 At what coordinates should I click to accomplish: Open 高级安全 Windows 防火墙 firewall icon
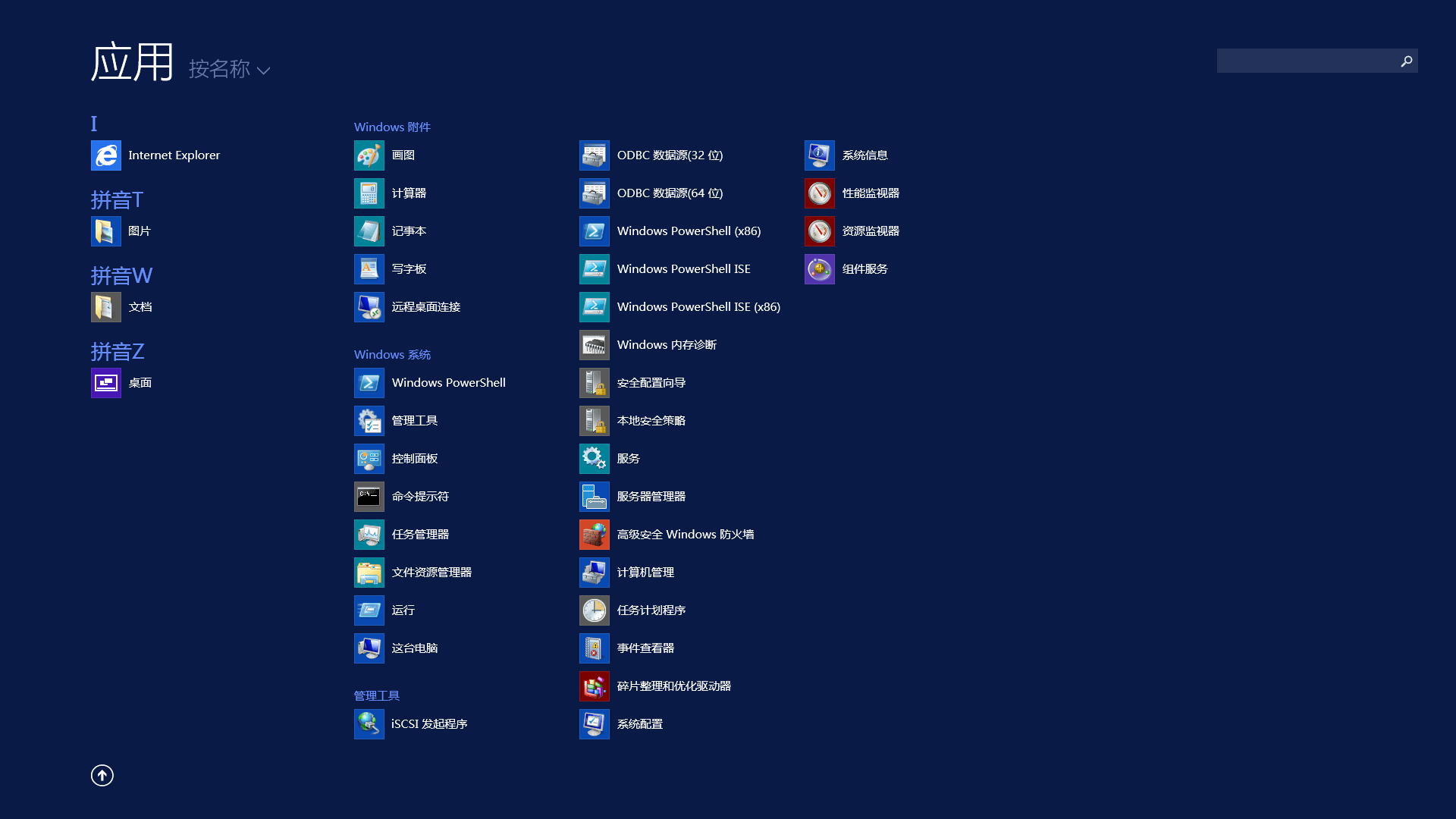coord(595,535)
